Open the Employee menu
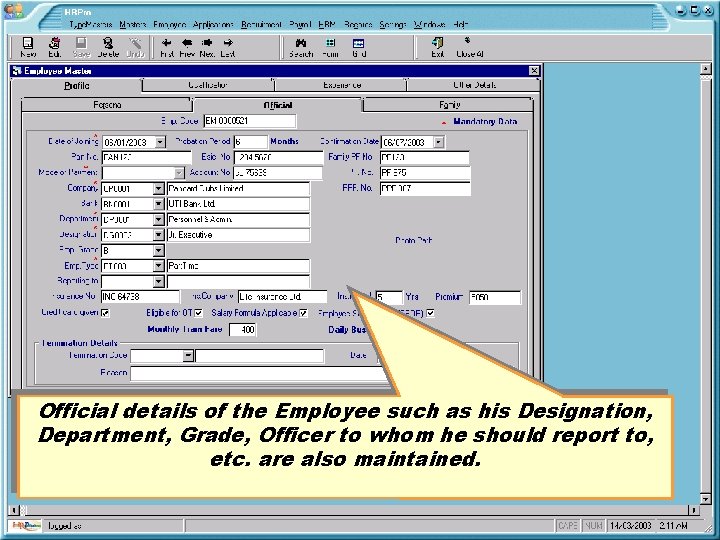The width and height of the screenshot is (720, 540). [x=169, y=24]
